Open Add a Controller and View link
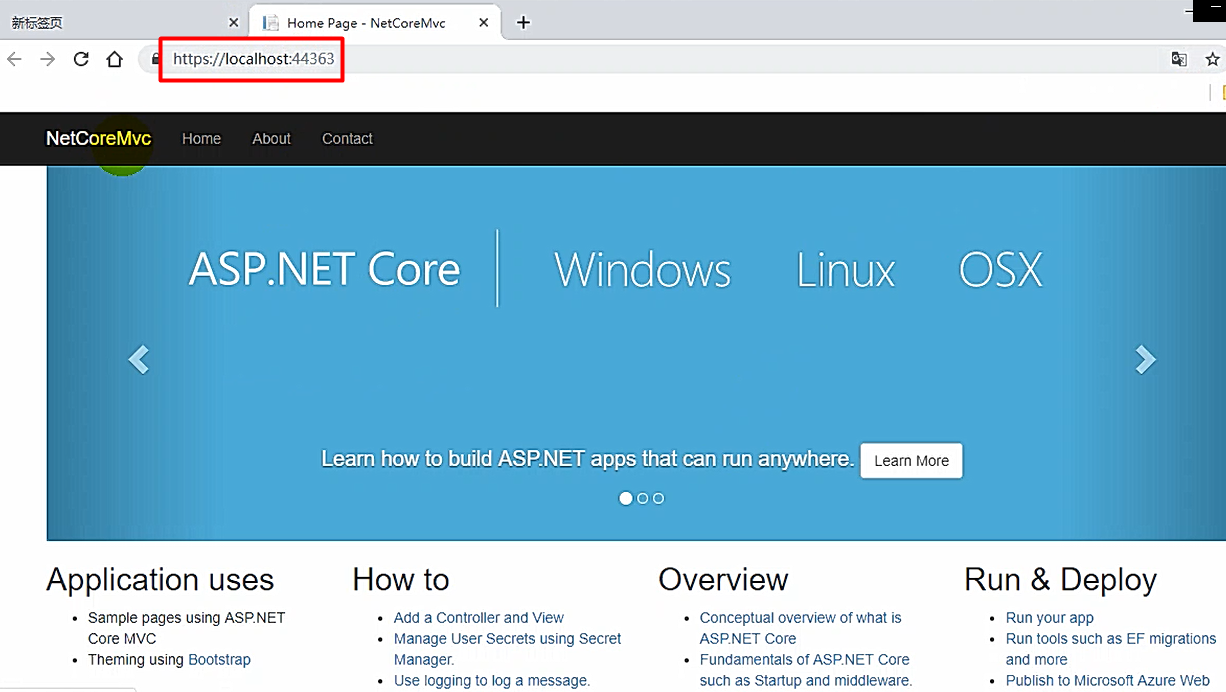The image size is (1226, 692). [x=479, y=618]
